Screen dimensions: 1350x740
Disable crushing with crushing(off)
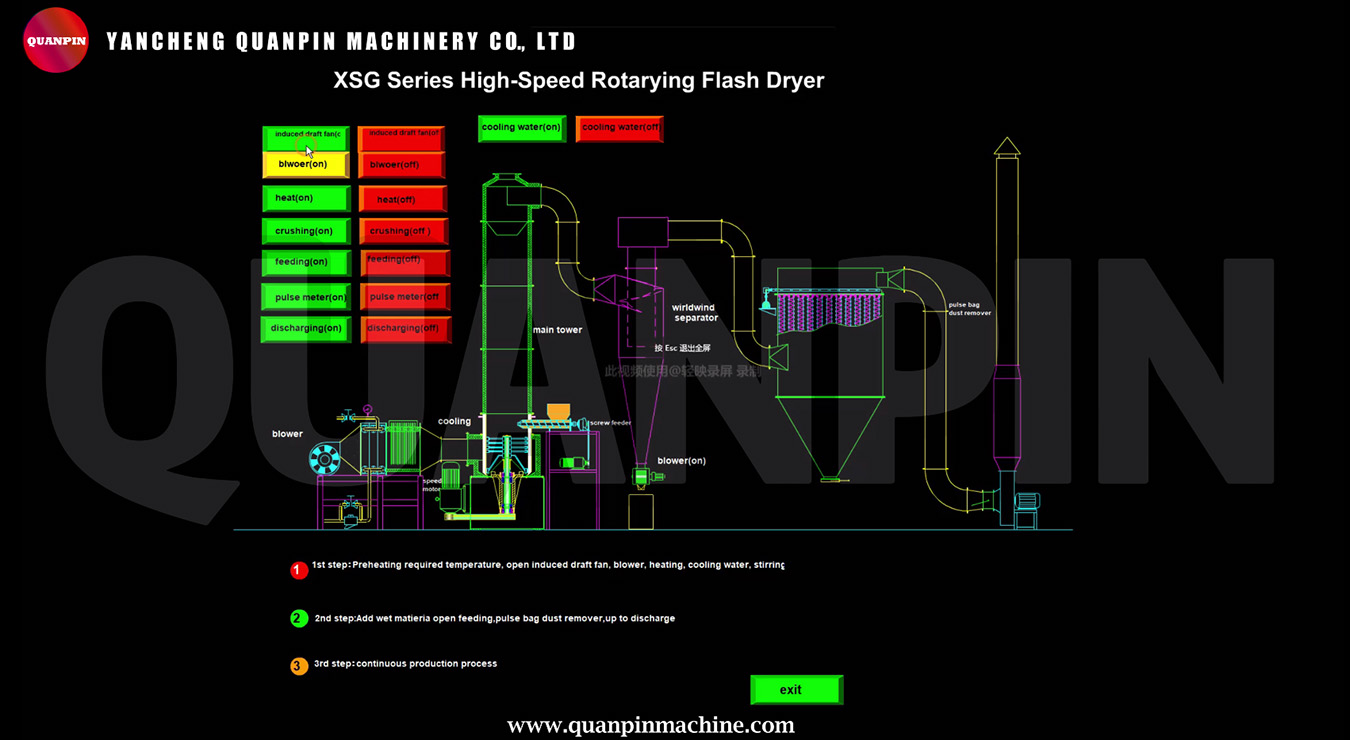403,231
